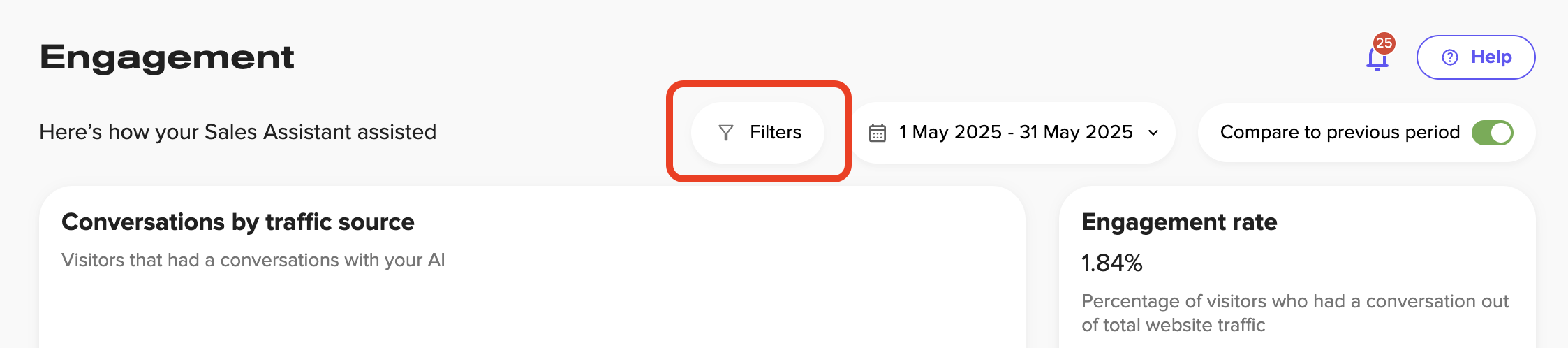Expand the date range chevron arrow
Screen dimensions: 1568x348
click(x=1153, y=133)
